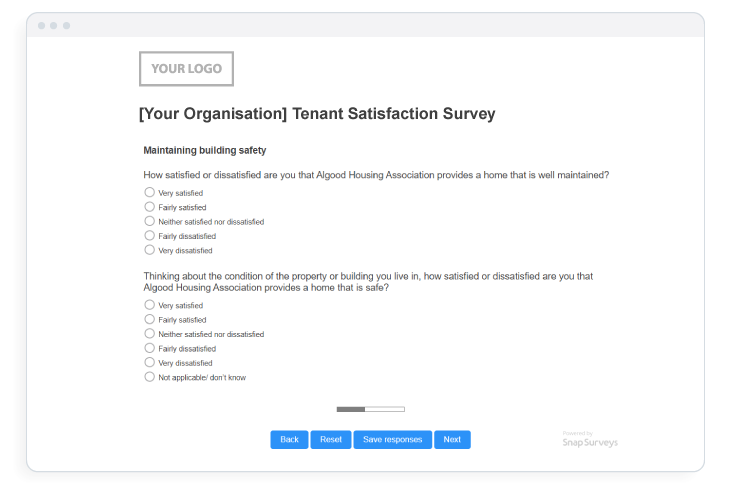Go to previous page with Back button
Image resolution: width=730 pixels, height=487 pixels.
pyautogui.click(x=289, y=440)
